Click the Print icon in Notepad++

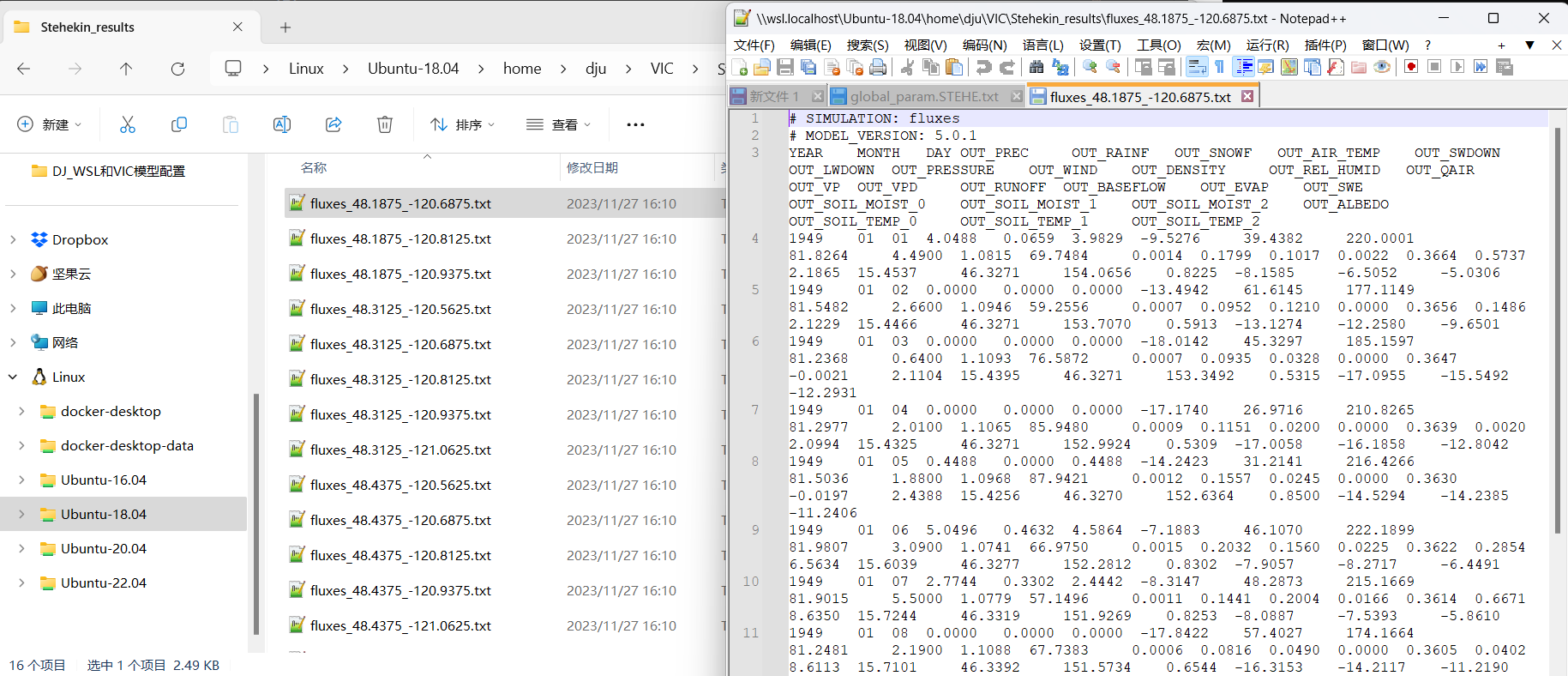(x=878, y=67)
